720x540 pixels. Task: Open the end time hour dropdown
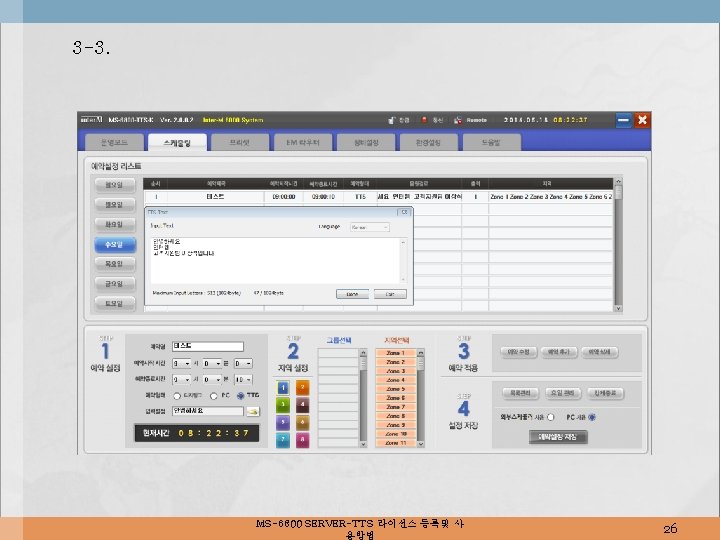pyautogui.click(x=181, y=380)
